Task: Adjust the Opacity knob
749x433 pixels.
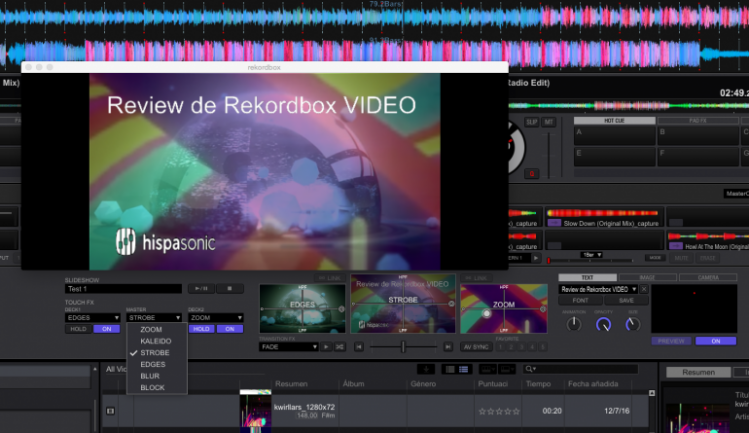Action: (603, 325)
